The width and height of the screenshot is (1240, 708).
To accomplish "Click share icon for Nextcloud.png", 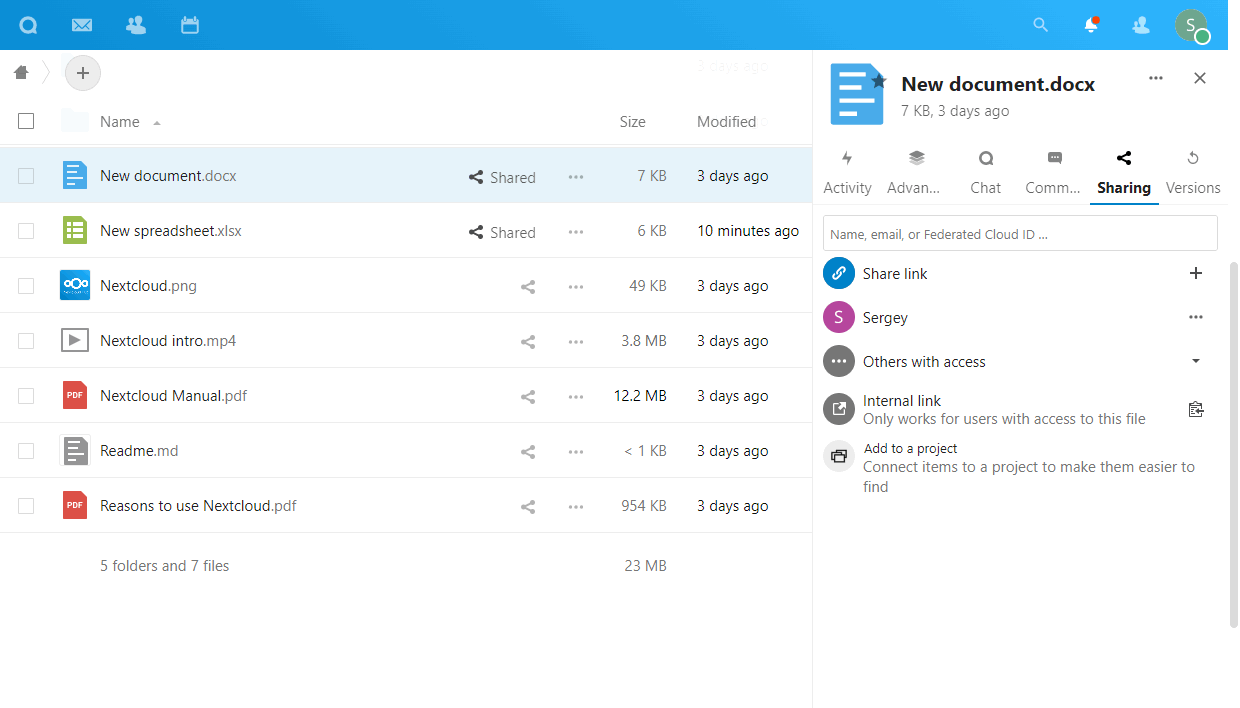I will point(528,286).
